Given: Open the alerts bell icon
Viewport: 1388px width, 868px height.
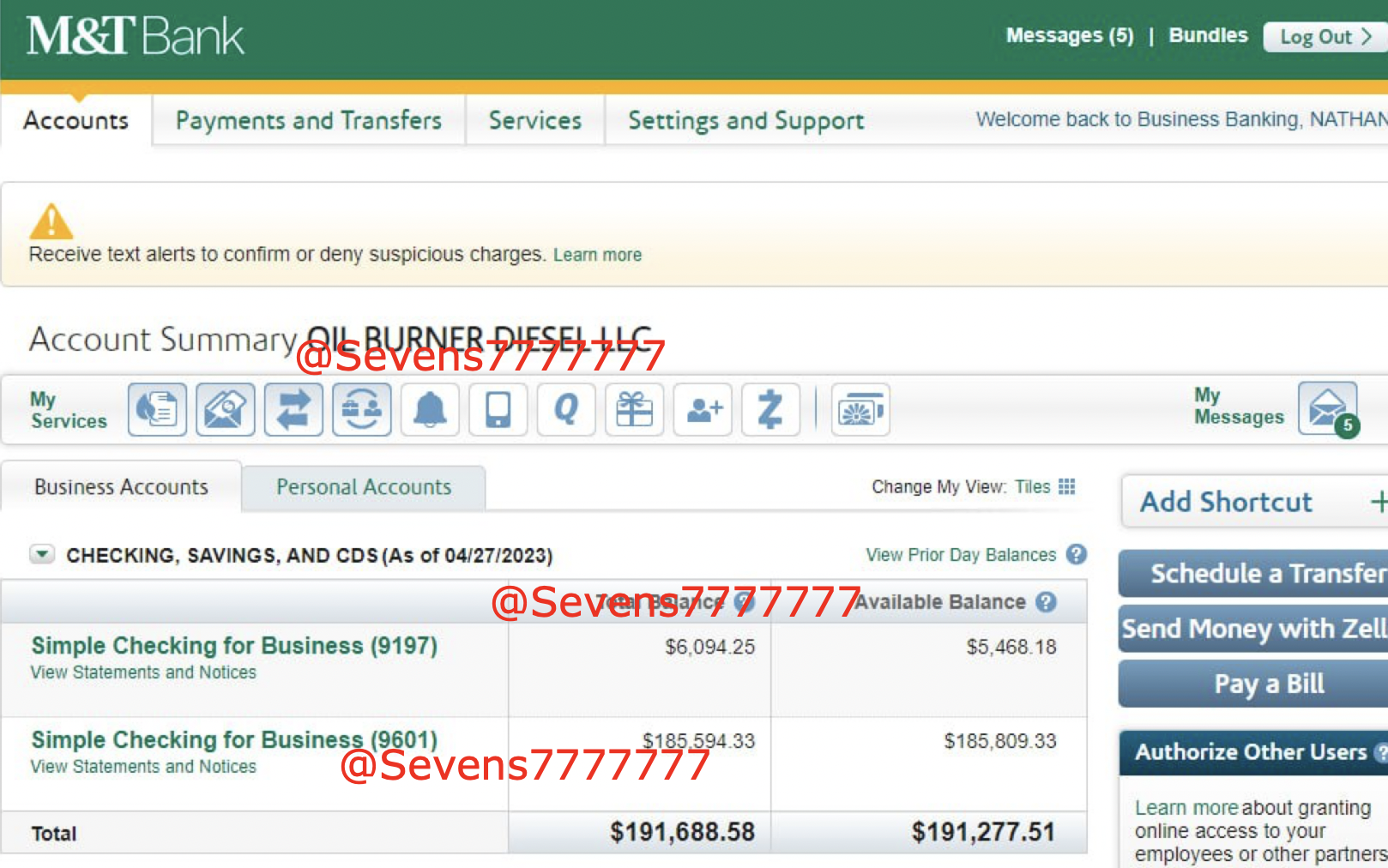Looking at the screenshot, I should 430,410.
